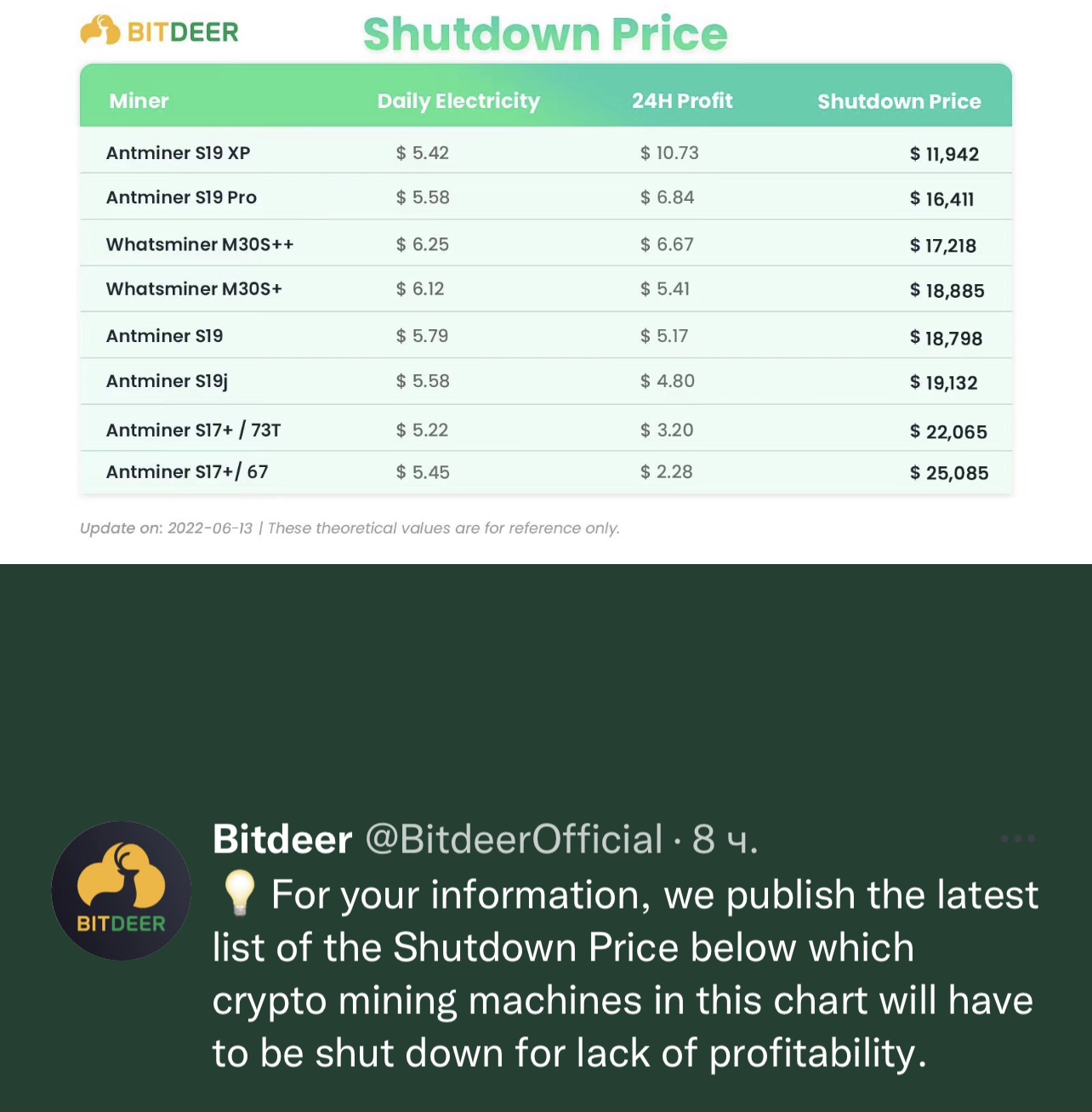Image resolution: width=1092 pixels, height=1112 pixels.
Task: Open the @BitdeerOfficial handle link
Action: (514, 840)
